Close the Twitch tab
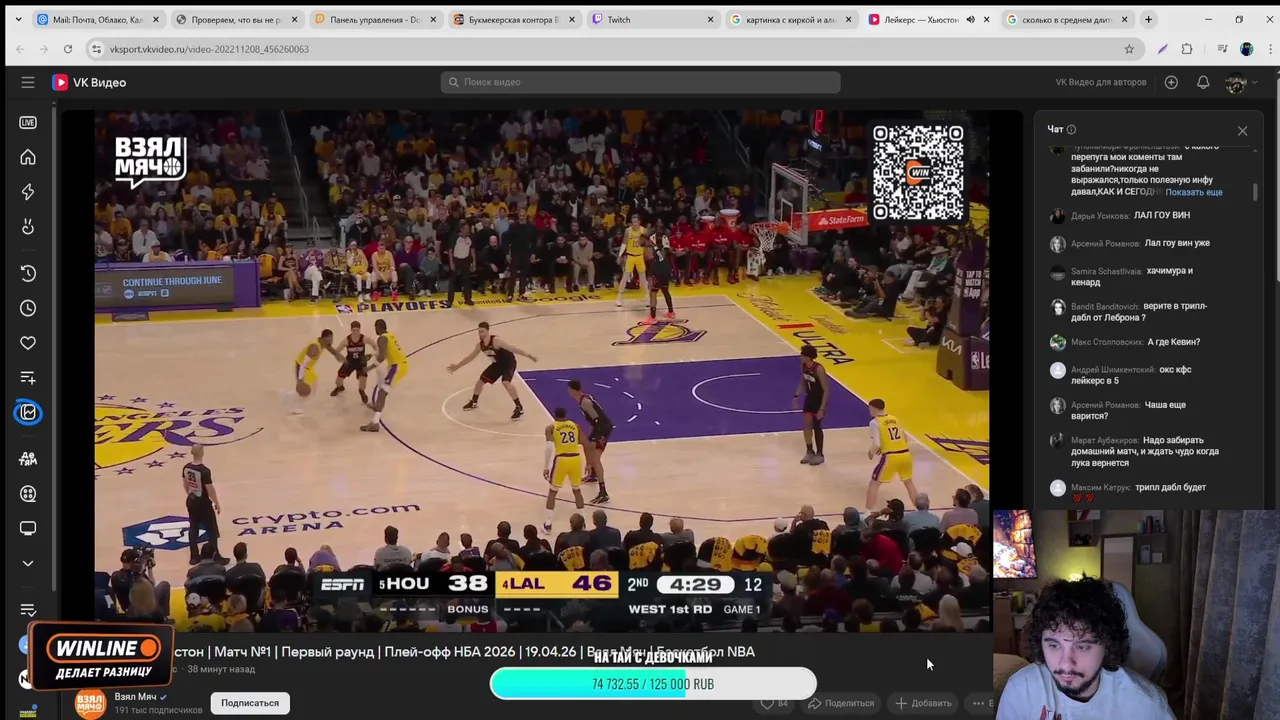 711,19
